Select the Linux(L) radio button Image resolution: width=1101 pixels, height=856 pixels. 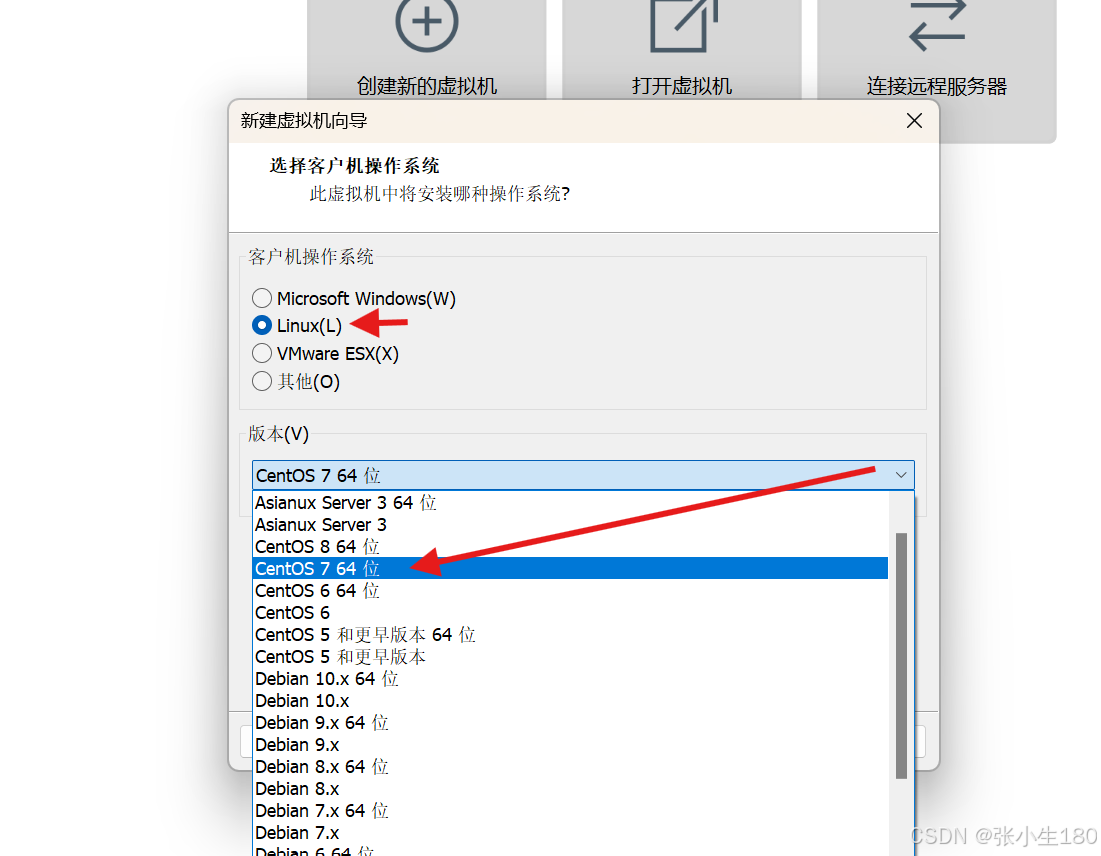point(262,326)
